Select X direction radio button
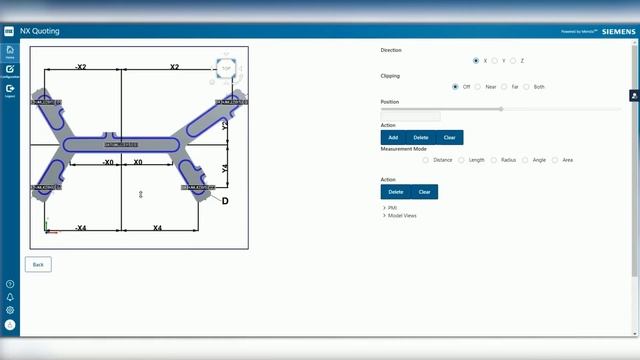Screen dimensions: 640x360 (x=476, y=61)
